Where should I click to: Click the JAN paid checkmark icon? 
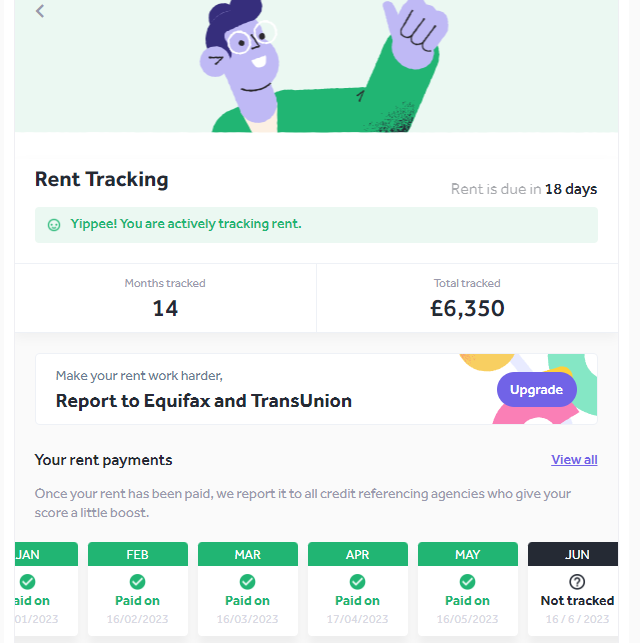[x=27, y=581]
